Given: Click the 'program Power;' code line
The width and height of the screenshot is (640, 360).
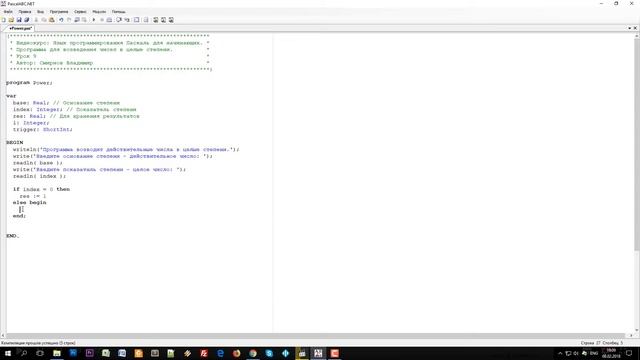Looking at the screenshot, I should tap(29, 83).
